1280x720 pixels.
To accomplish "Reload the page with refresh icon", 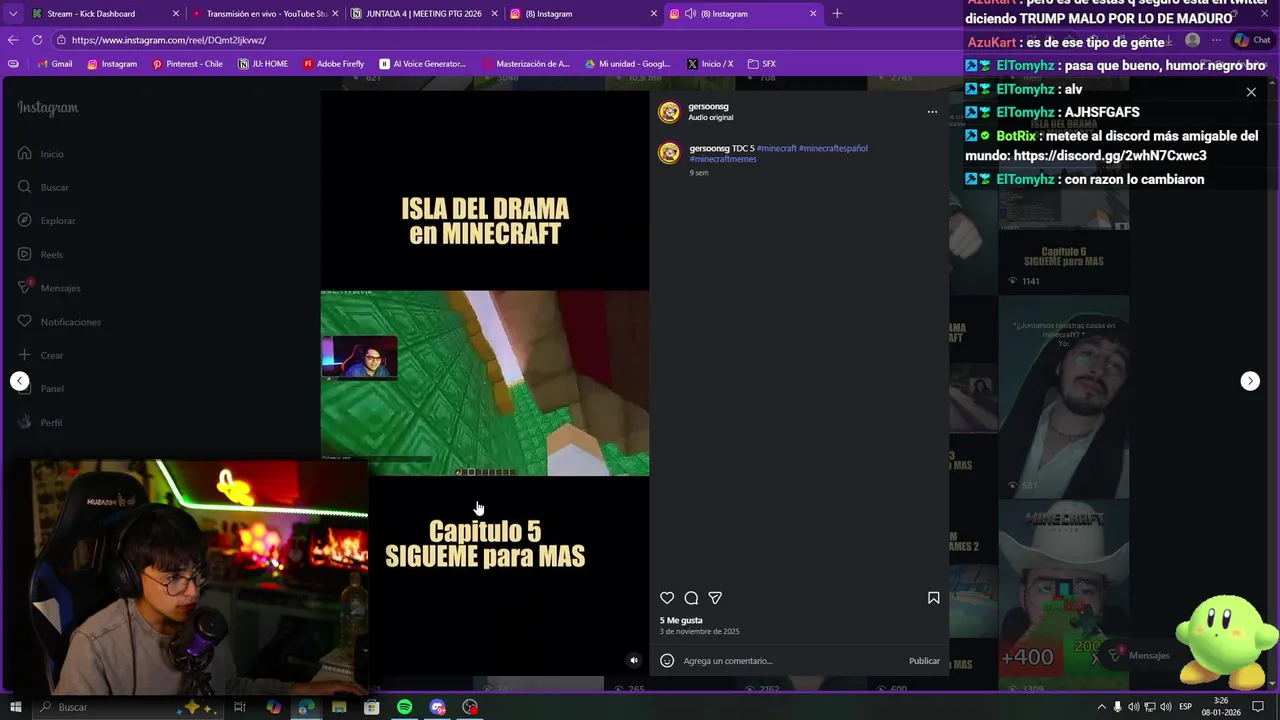I will click(37, 40).
